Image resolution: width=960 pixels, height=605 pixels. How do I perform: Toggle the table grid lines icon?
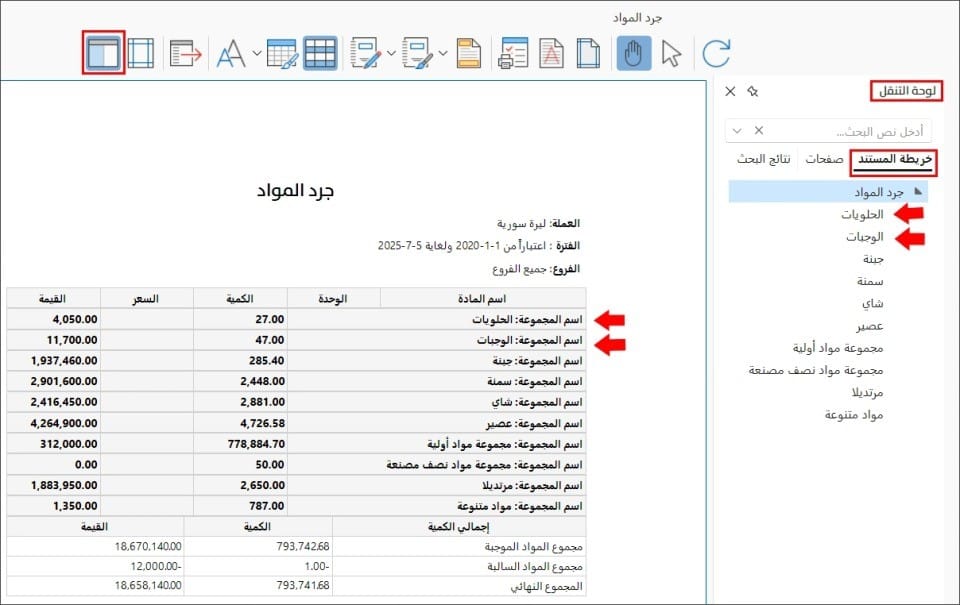(x=320, y=53)
